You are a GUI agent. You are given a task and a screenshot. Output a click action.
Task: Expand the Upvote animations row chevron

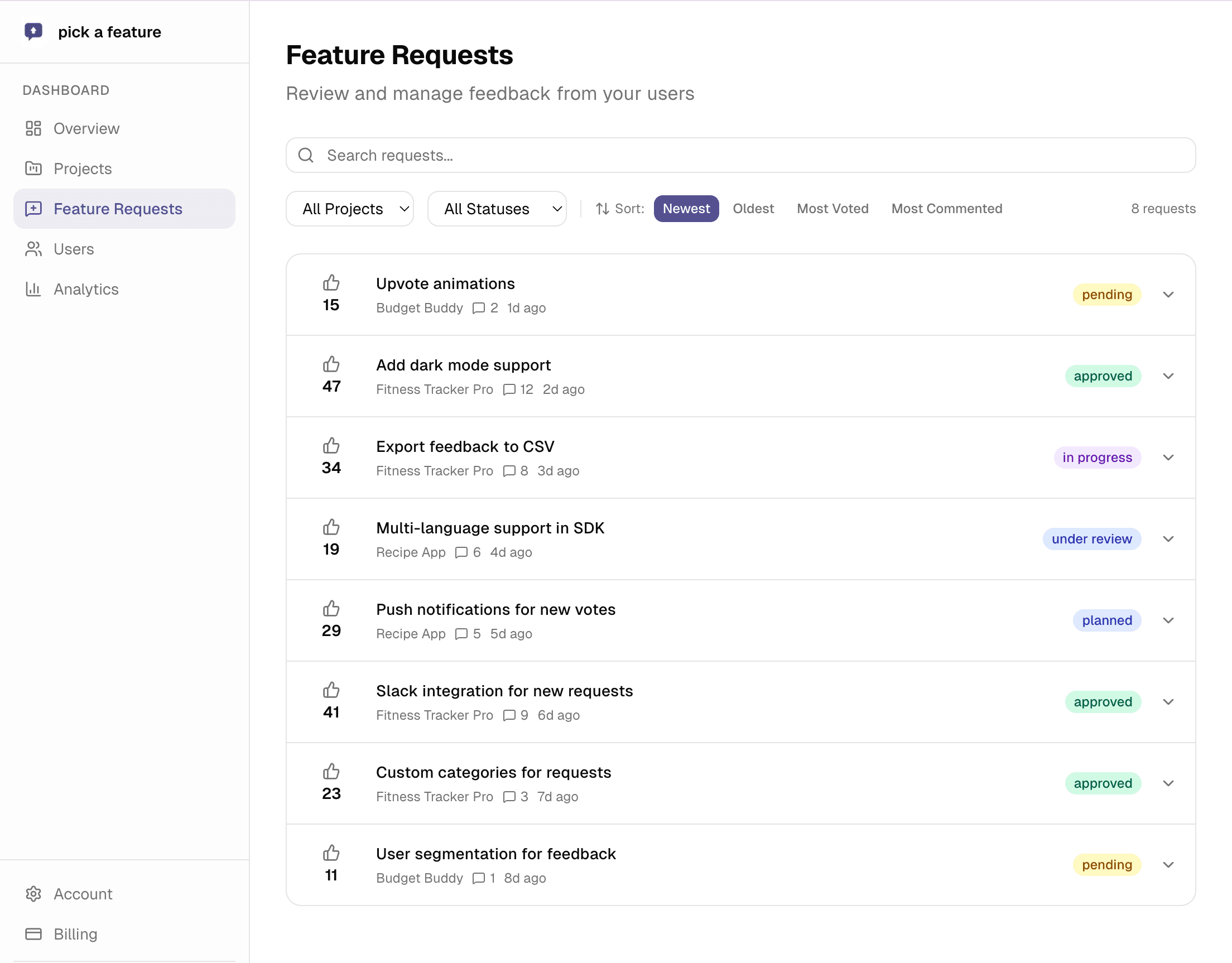[x=1168, y=295]
